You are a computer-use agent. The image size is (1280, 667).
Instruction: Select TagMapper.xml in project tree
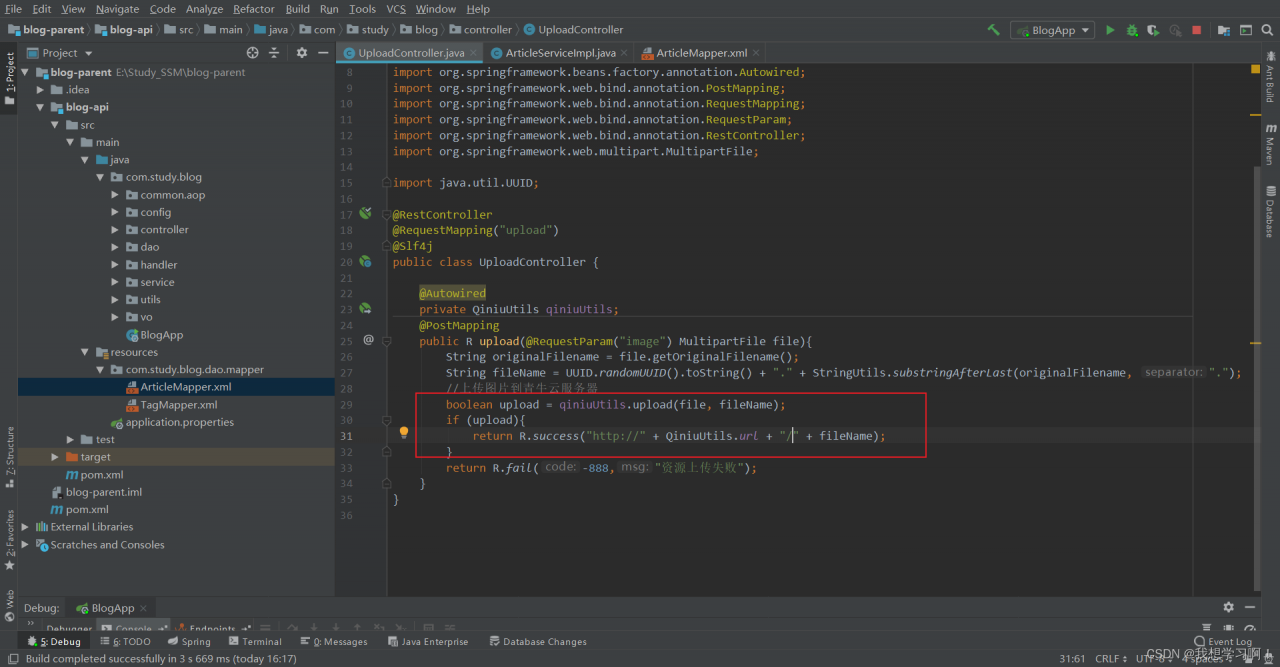tap(178, 405)
